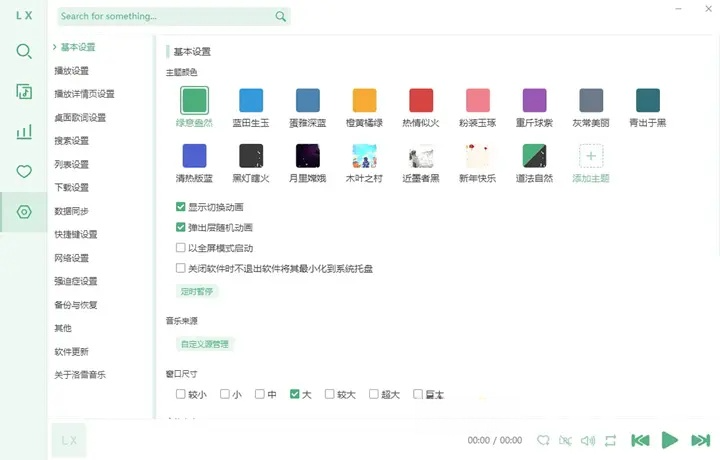The width and height of the screenshot is (720, 460).
Task: Set window size to 较大
Action: (329, 394)
